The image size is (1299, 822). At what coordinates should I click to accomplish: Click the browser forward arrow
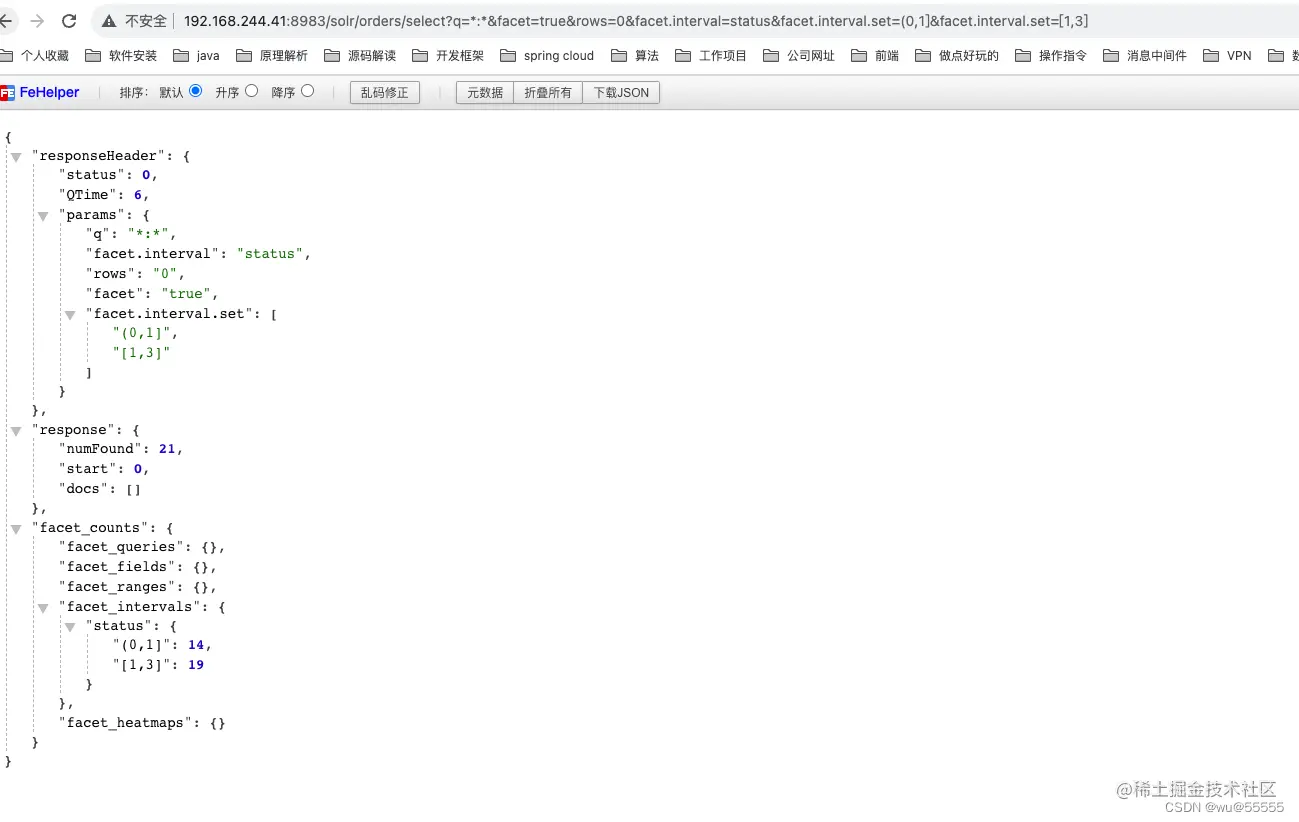37,21
